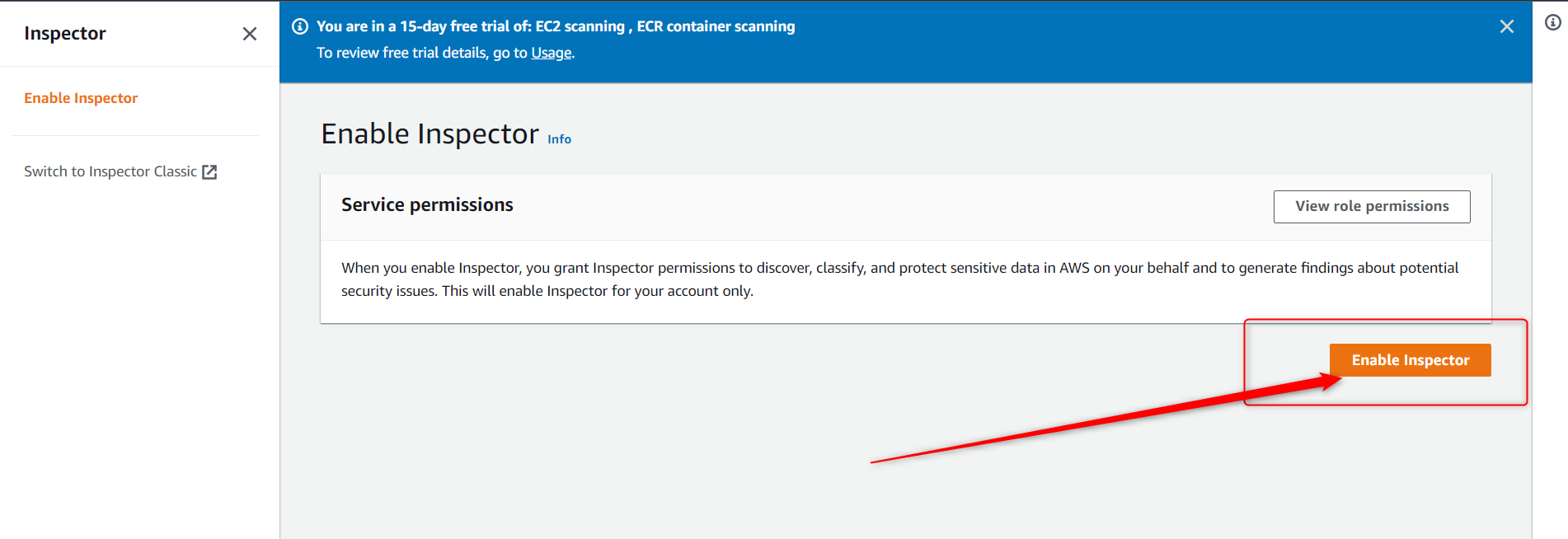Click the Inspector title in the sidebar header
1568x539 pixels.
point(65,33)
